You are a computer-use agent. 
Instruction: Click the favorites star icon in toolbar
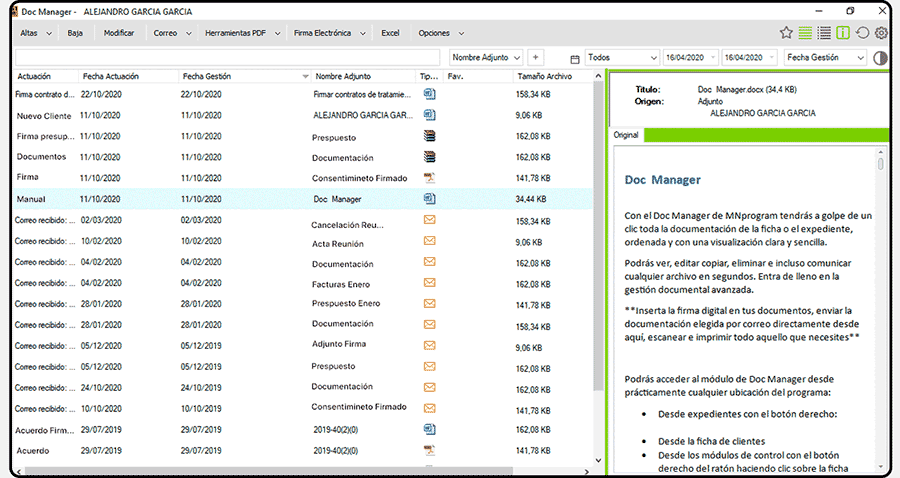[786, 33]
